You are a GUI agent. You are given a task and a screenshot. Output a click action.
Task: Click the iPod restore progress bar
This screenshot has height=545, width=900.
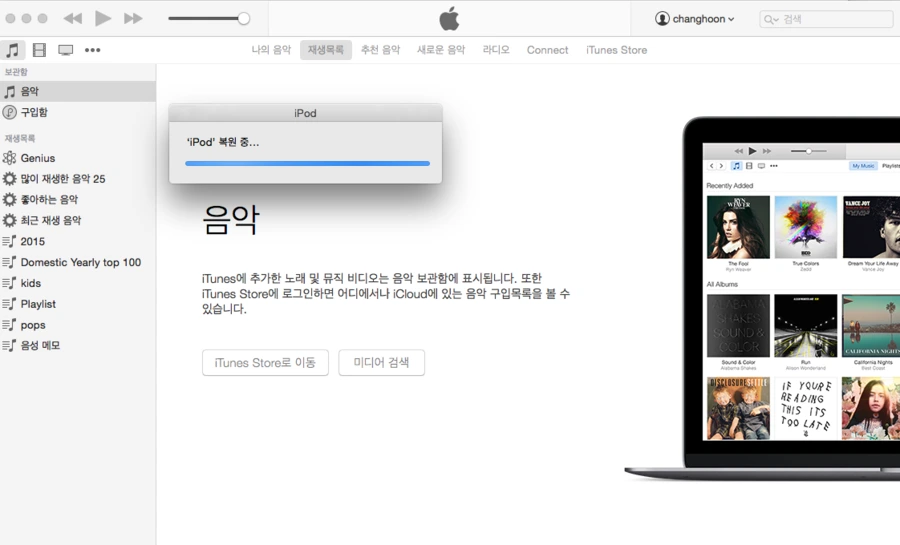[307, 164]
